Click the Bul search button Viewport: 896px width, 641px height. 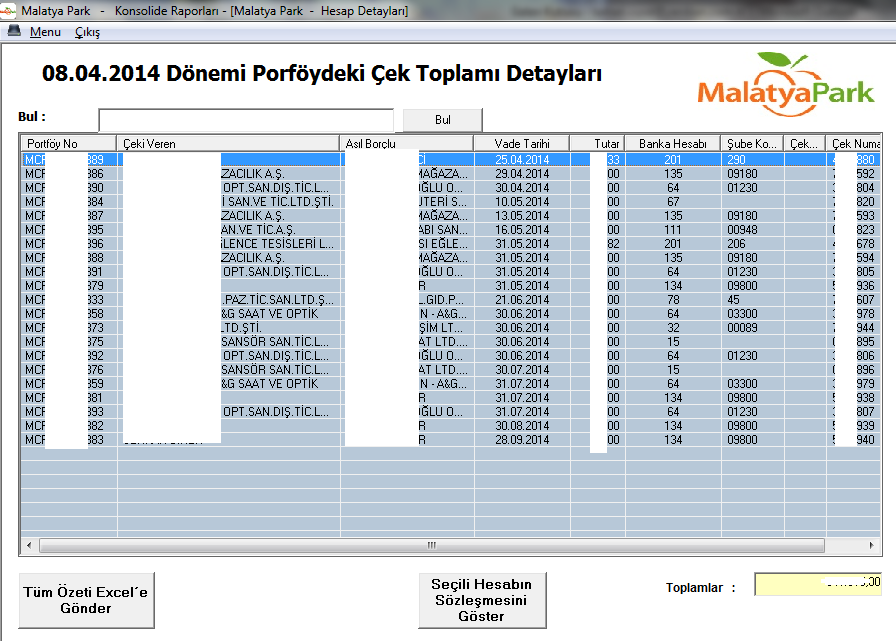coord(442,120)
